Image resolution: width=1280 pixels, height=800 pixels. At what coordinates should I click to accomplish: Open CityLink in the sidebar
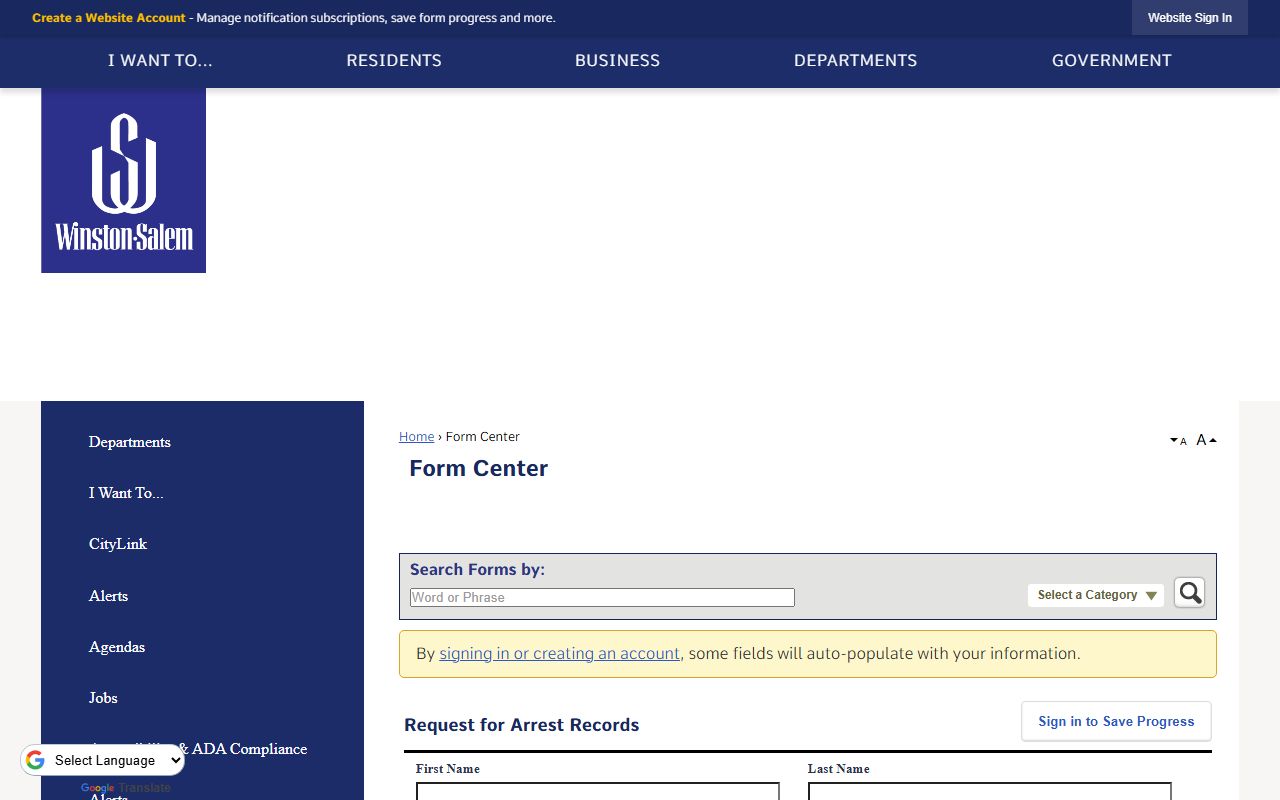[x=117, y=544]
